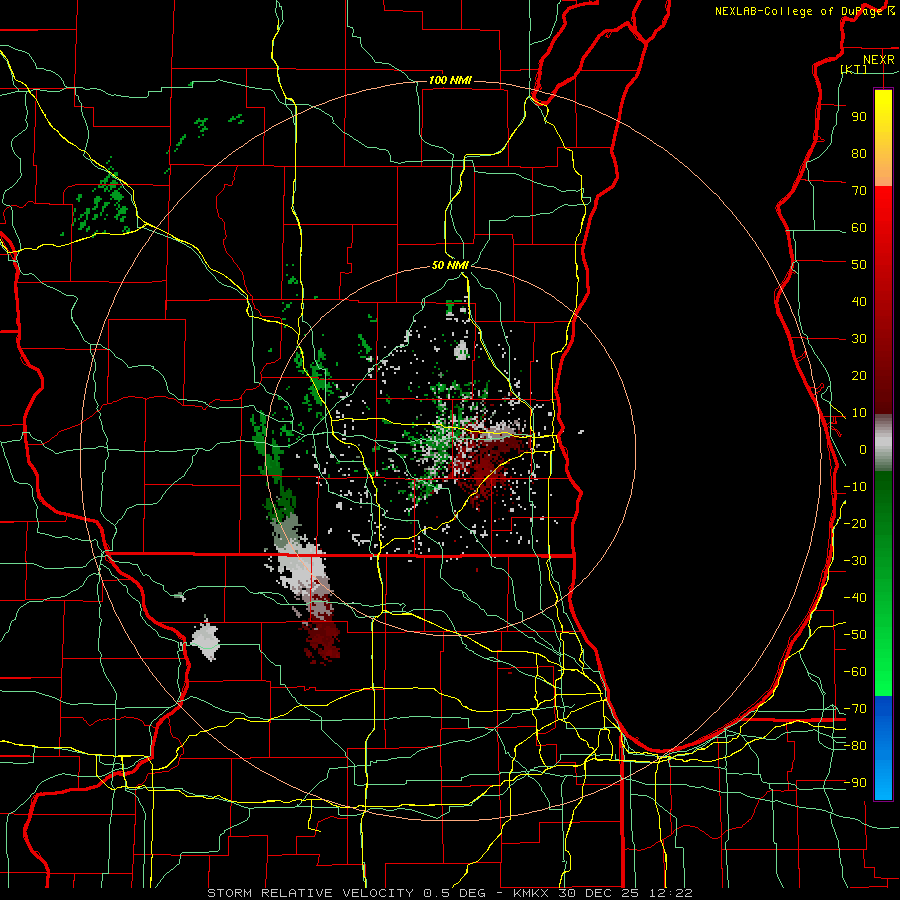
Task: Click the 60 value on the velocity scale
Action: [859, 228]
